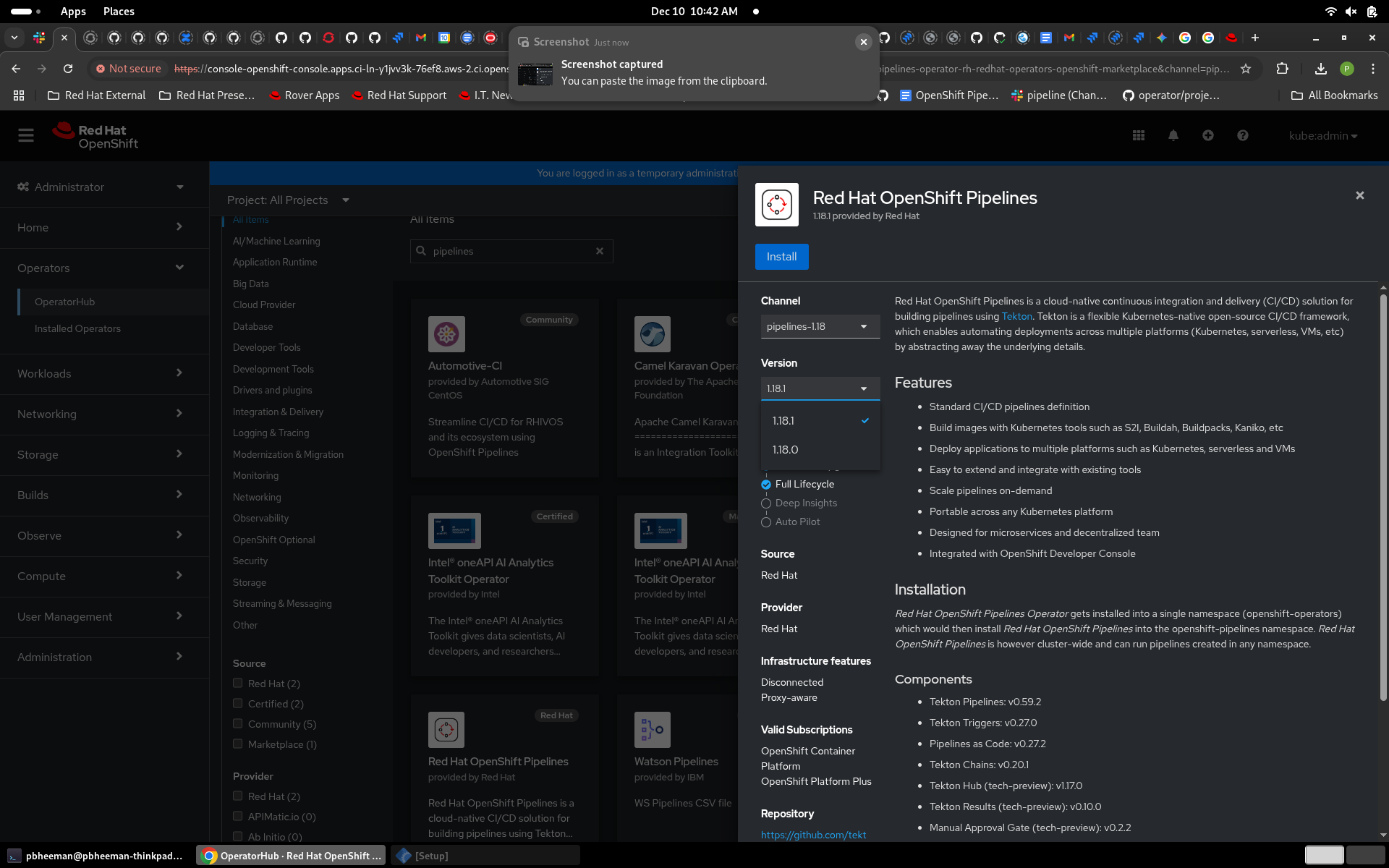Tick the Marketplace (1) source filter
1389x868 pixels.
[237, 744]
